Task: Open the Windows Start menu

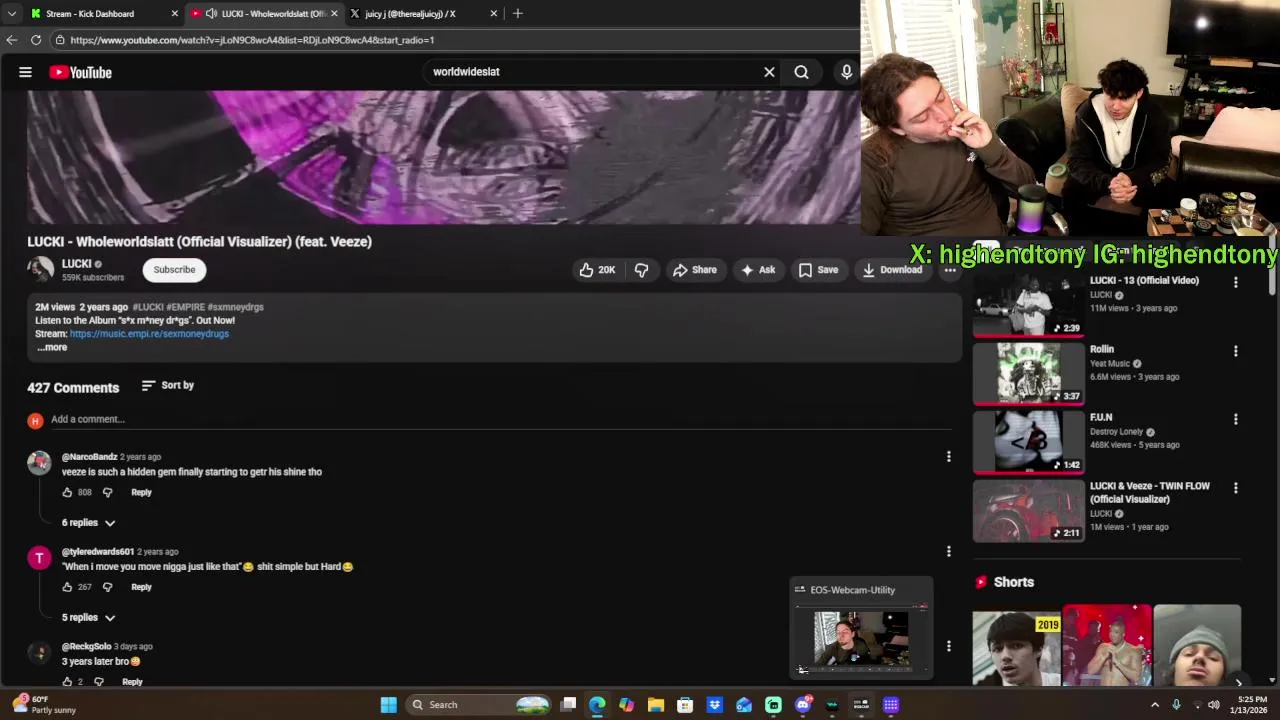Action: 388,705
